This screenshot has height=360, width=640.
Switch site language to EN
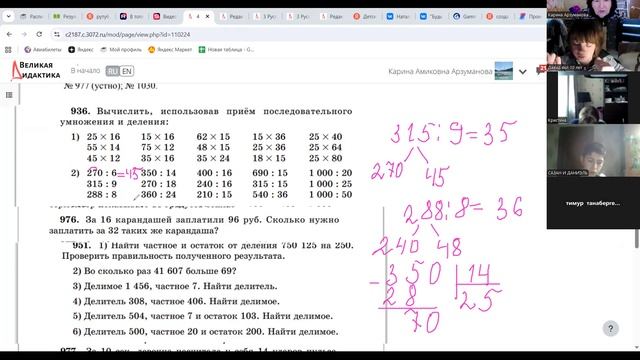point(127,71)
